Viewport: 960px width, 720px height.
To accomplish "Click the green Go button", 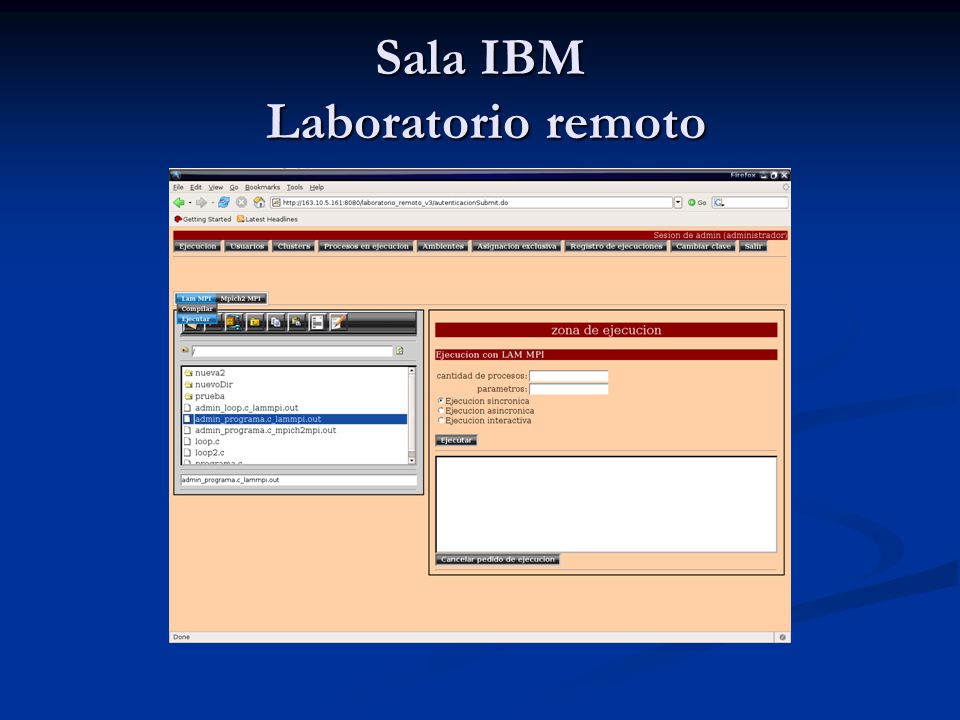I will [697, 203].
